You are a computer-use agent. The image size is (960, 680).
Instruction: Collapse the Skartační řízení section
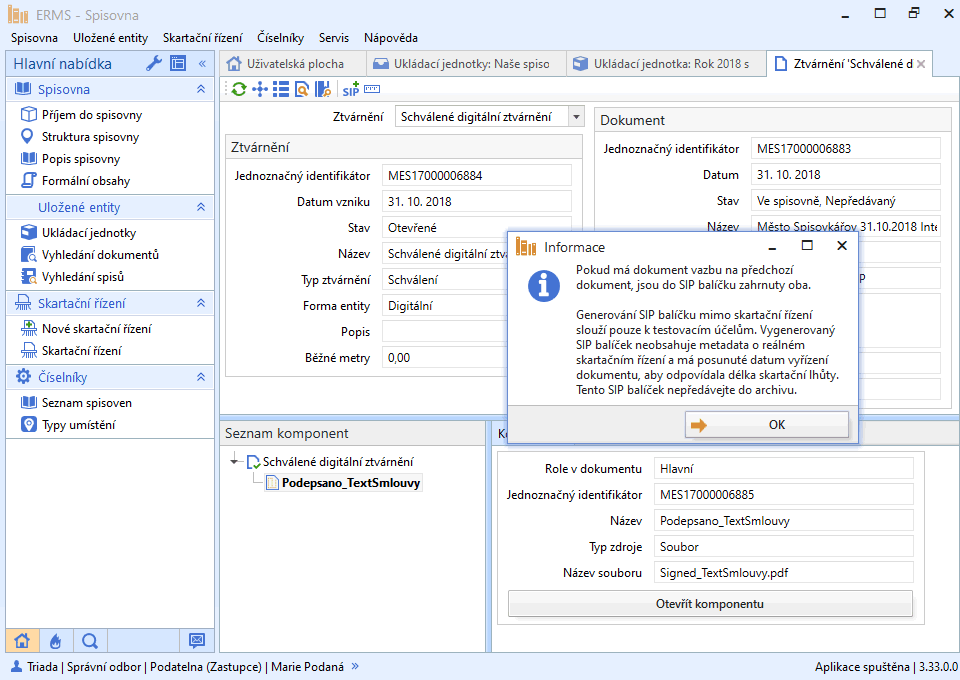(201, 304)
